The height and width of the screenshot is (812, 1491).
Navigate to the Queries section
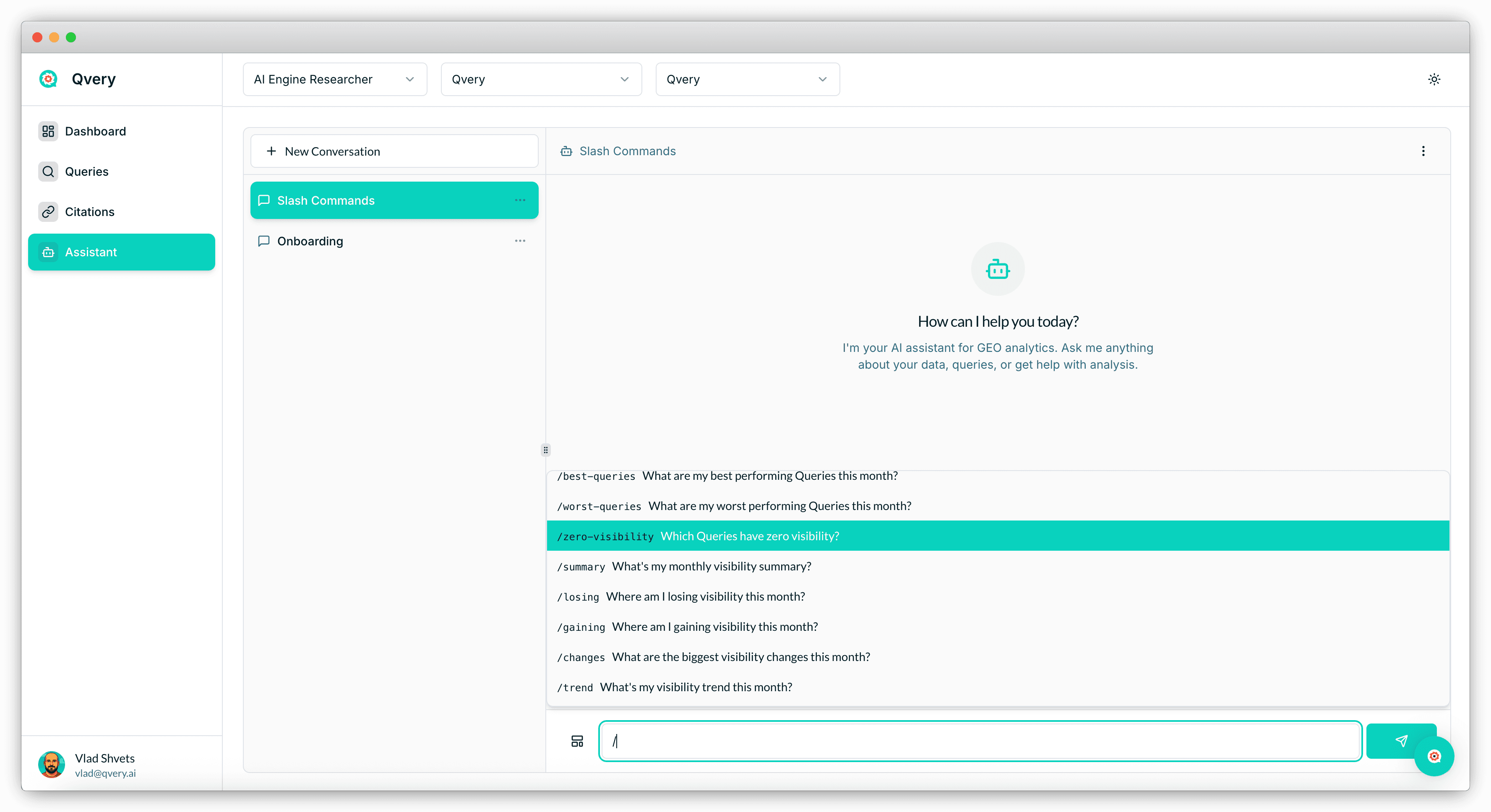coord(86,171)
